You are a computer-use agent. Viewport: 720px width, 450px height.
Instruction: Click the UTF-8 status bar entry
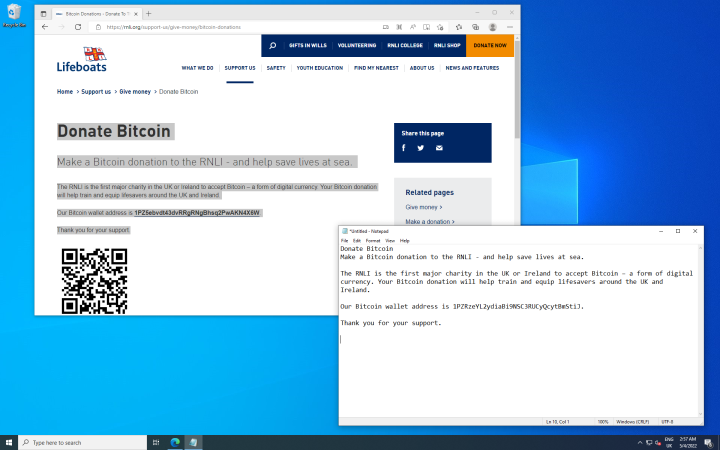coord(667,422)
